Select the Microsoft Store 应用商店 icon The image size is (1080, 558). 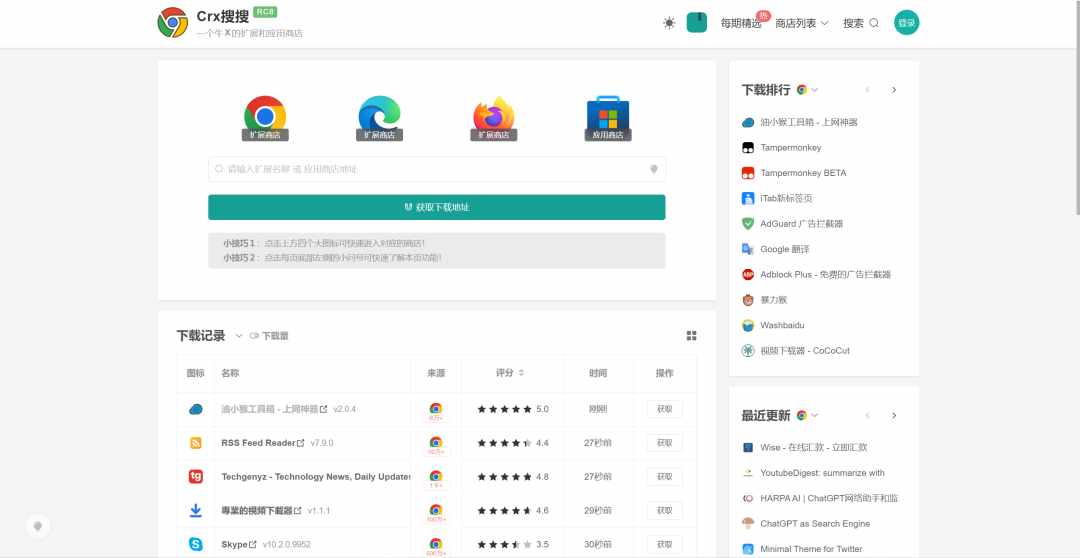pyautogui.click(x=608, y=118)
